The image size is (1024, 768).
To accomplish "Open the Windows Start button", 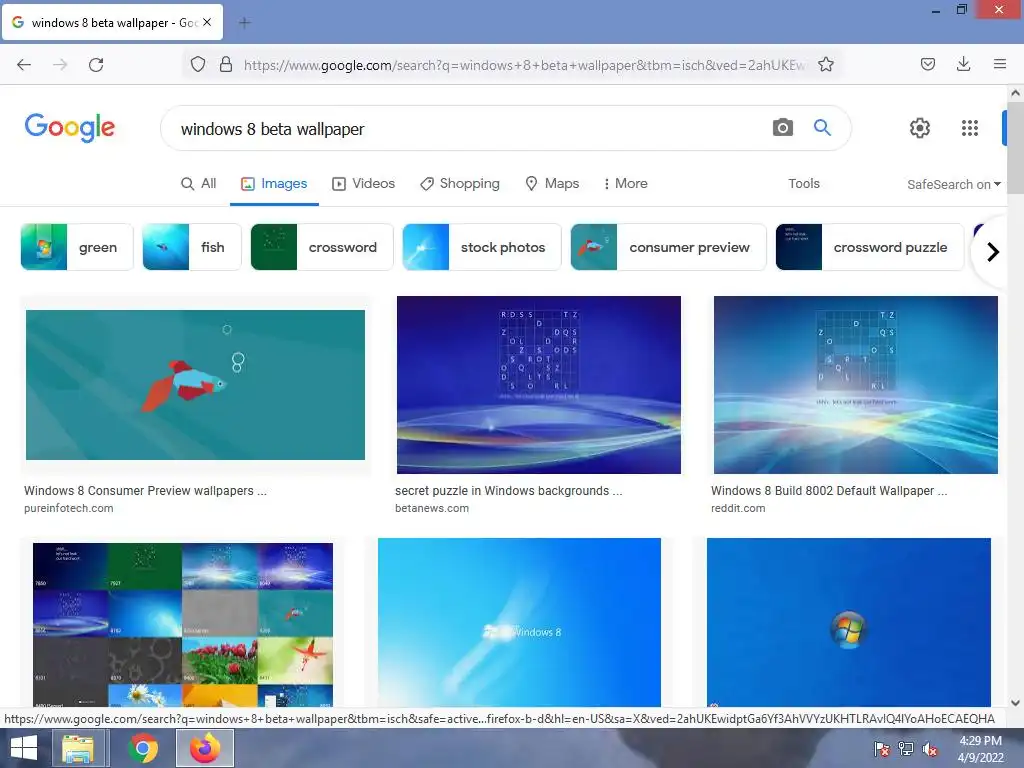I will (x=24, y=748).
